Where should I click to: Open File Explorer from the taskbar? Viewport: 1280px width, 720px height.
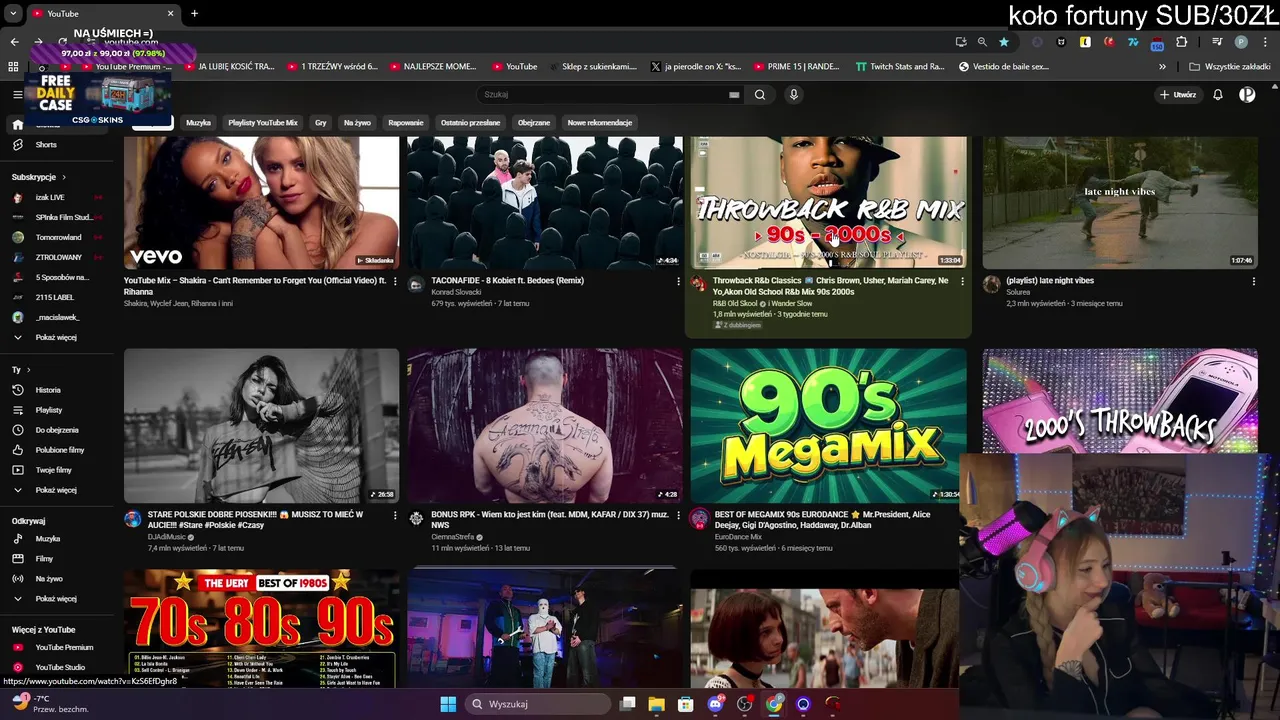point(657,704)
